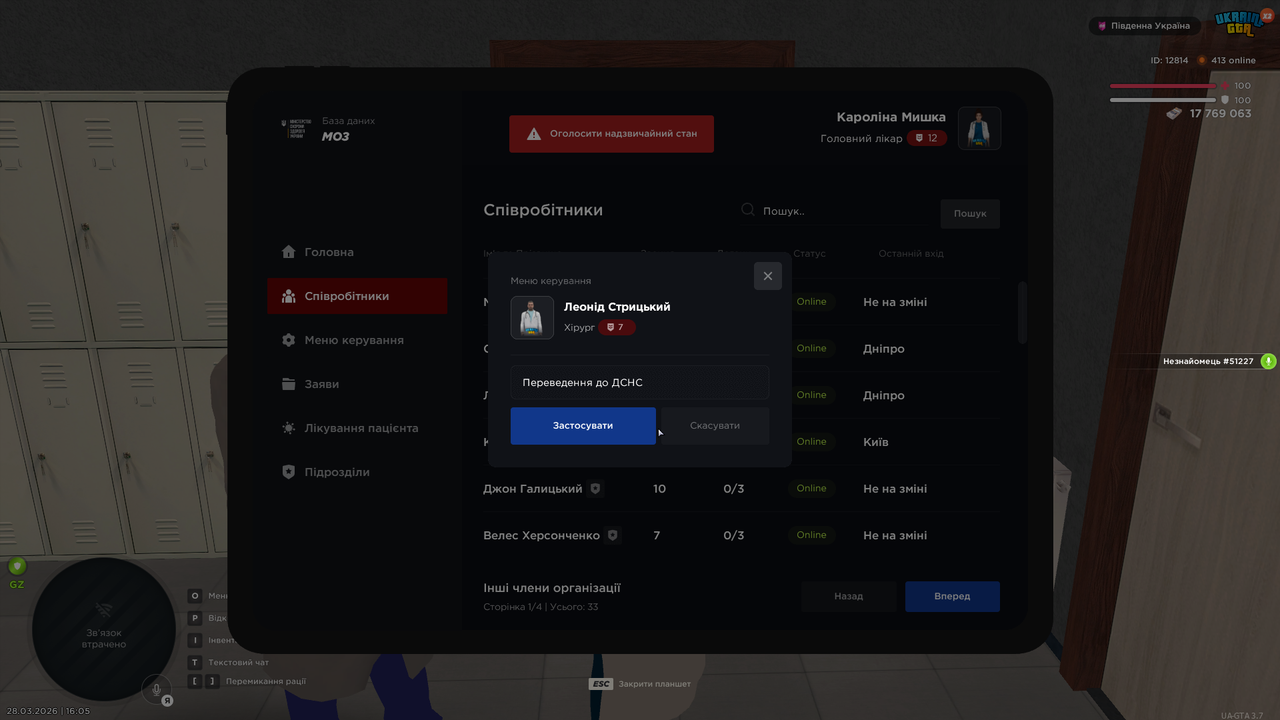
Task: Click the Незнайомець #51227 name tag
Action: (1208, 361)
